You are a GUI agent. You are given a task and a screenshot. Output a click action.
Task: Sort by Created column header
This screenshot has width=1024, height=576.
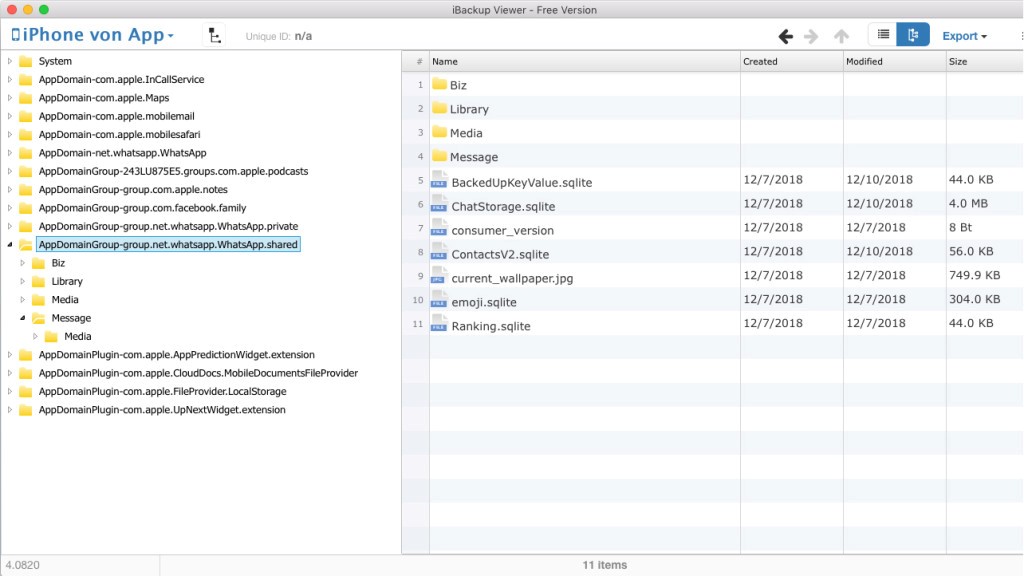[x=792, y=61]
